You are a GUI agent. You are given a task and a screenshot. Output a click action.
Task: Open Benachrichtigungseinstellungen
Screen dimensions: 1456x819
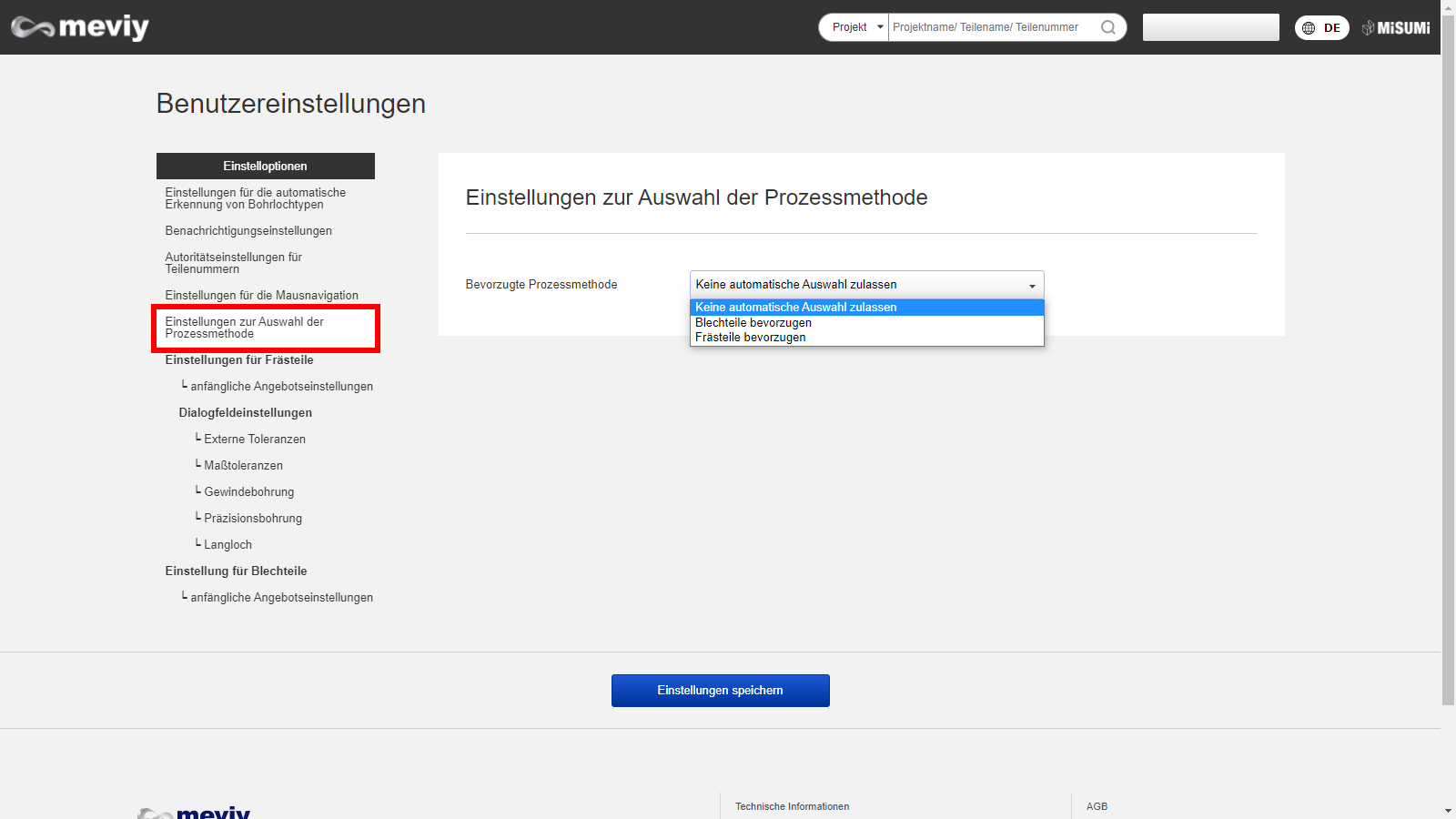[x=248, y=231]
